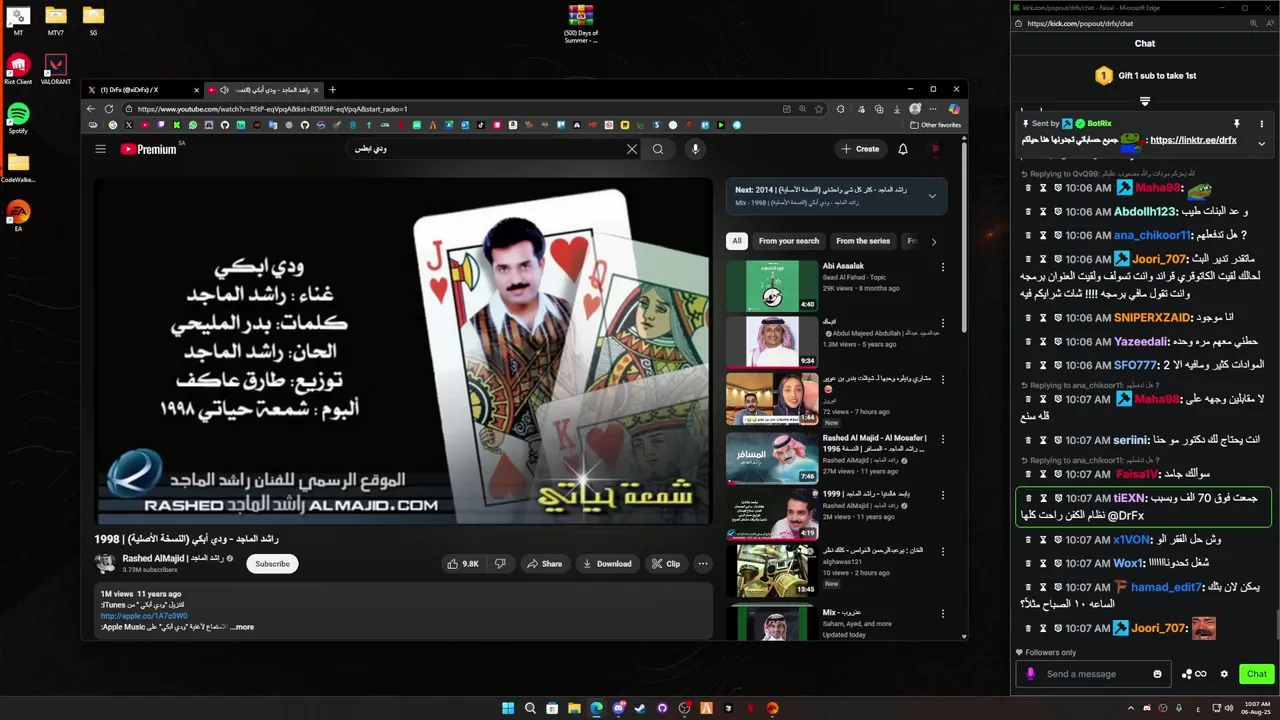
Task: Click the Create button on YouTube
Action: (x=860, y=149)
